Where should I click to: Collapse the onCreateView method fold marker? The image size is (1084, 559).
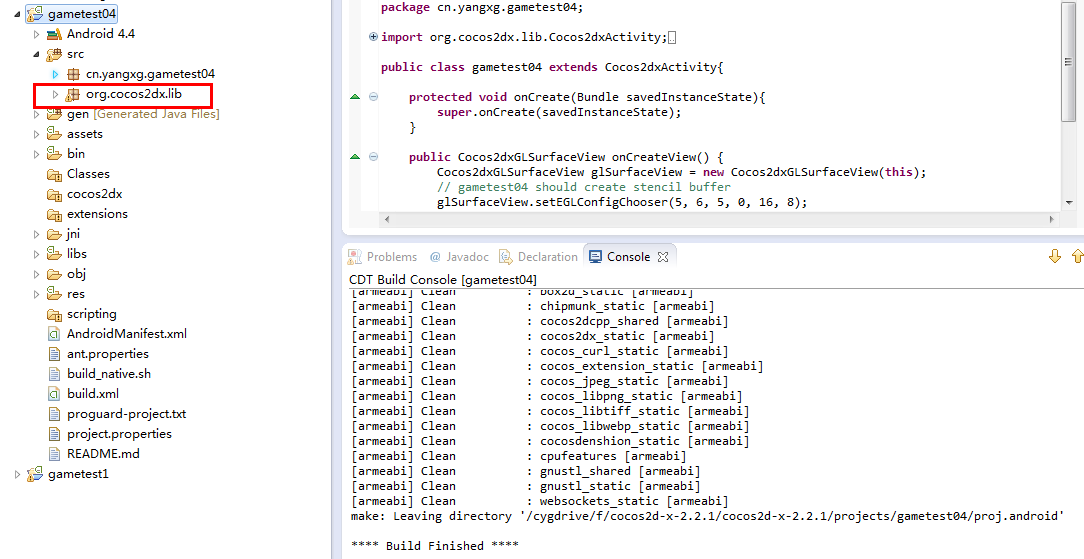pos(373,158)
